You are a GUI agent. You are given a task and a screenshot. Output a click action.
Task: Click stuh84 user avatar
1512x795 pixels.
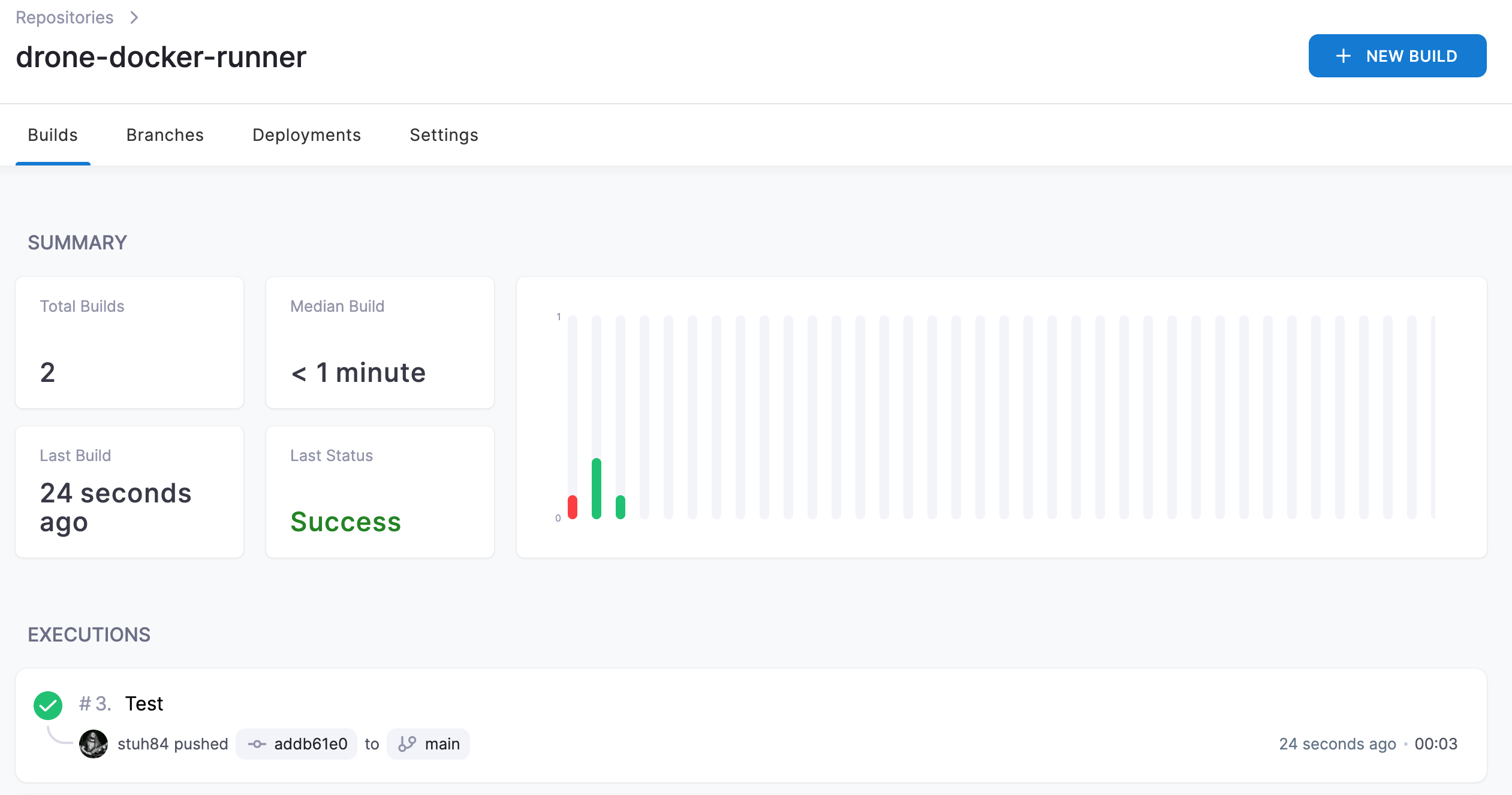tap(94, 744)
